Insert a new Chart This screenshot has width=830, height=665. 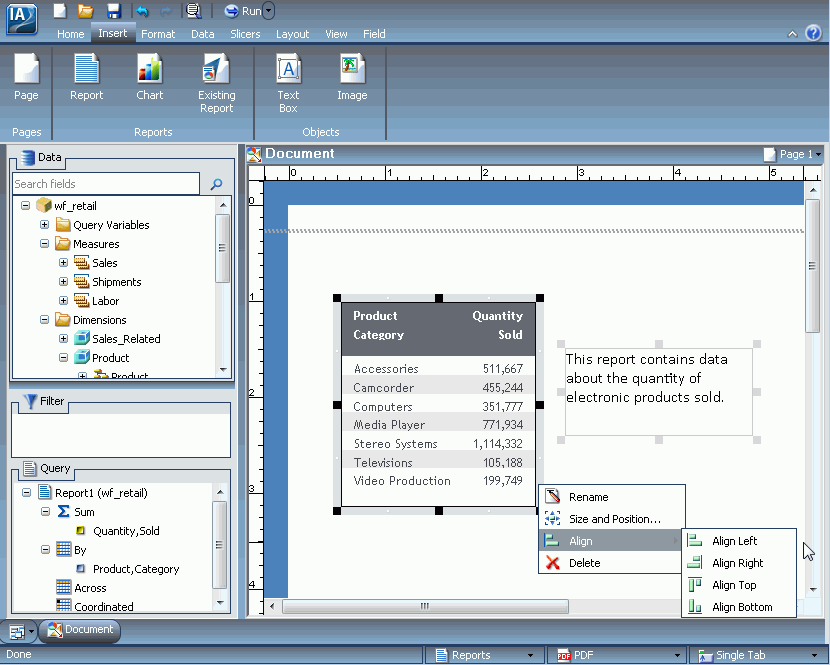(150, 77)
